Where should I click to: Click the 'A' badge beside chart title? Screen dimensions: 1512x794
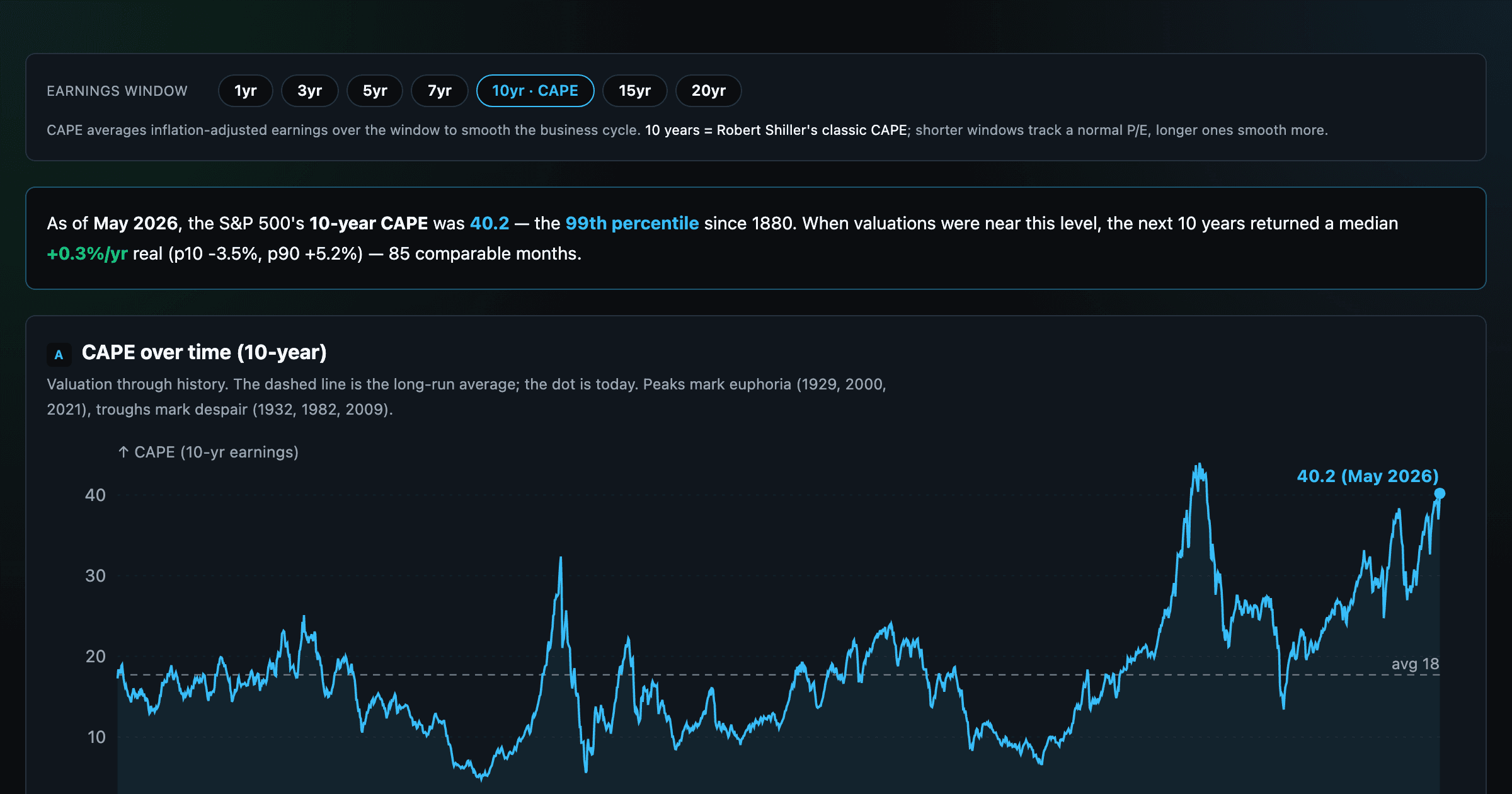point(59,354)
